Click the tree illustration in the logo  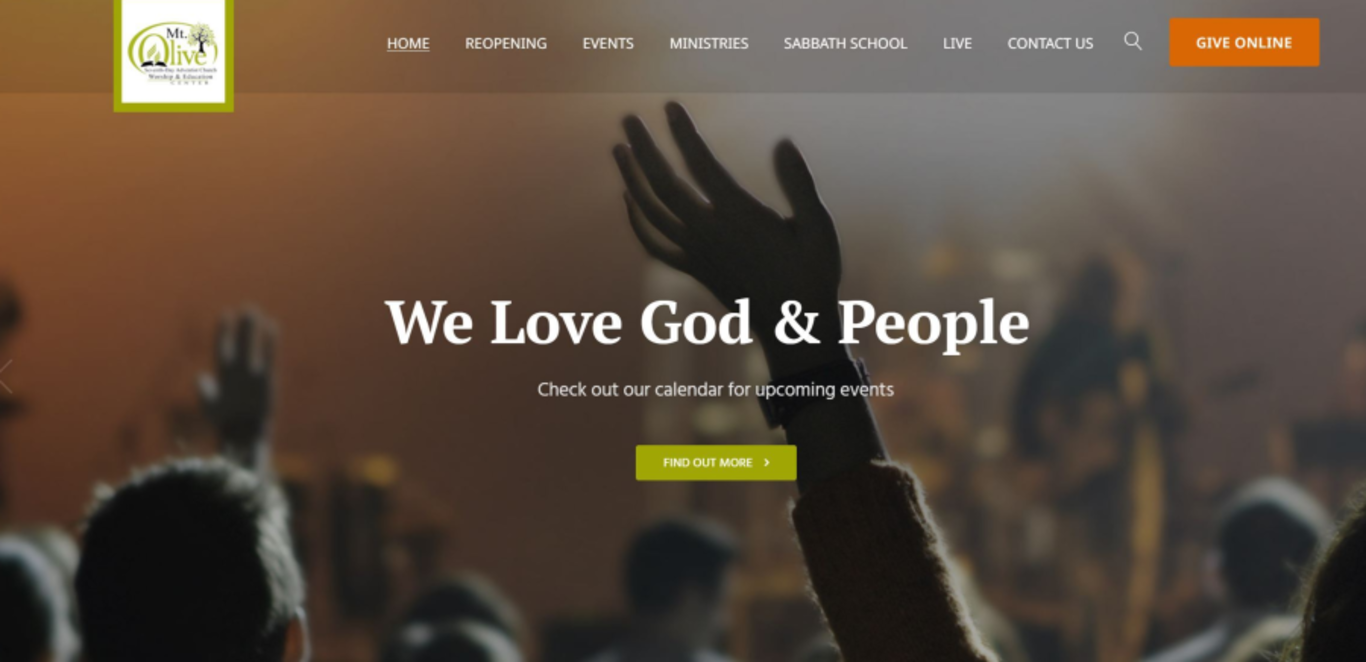tap(202, 39)
